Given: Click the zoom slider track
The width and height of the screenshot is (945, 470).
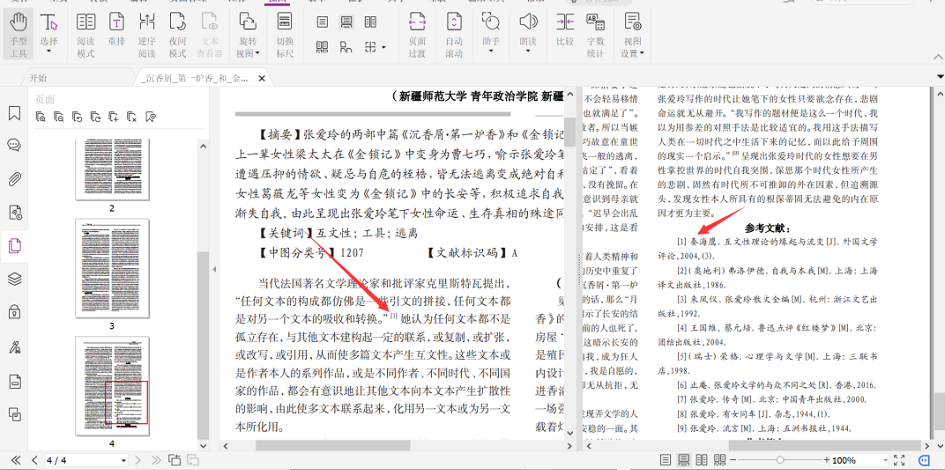Looking at the screenshot, I should pyautogui.click(x=779, y=460).
